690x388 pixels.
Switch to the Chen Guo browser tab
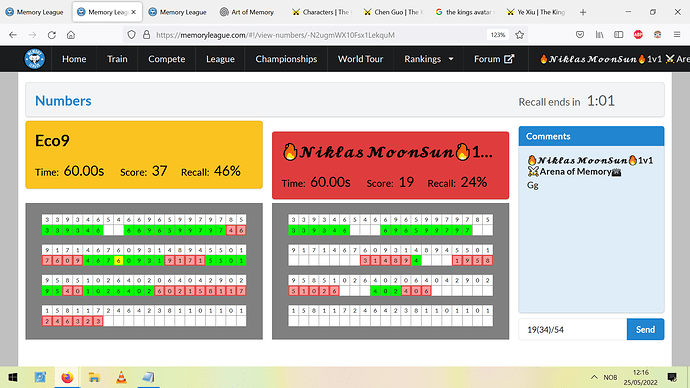tap(393, 12)
